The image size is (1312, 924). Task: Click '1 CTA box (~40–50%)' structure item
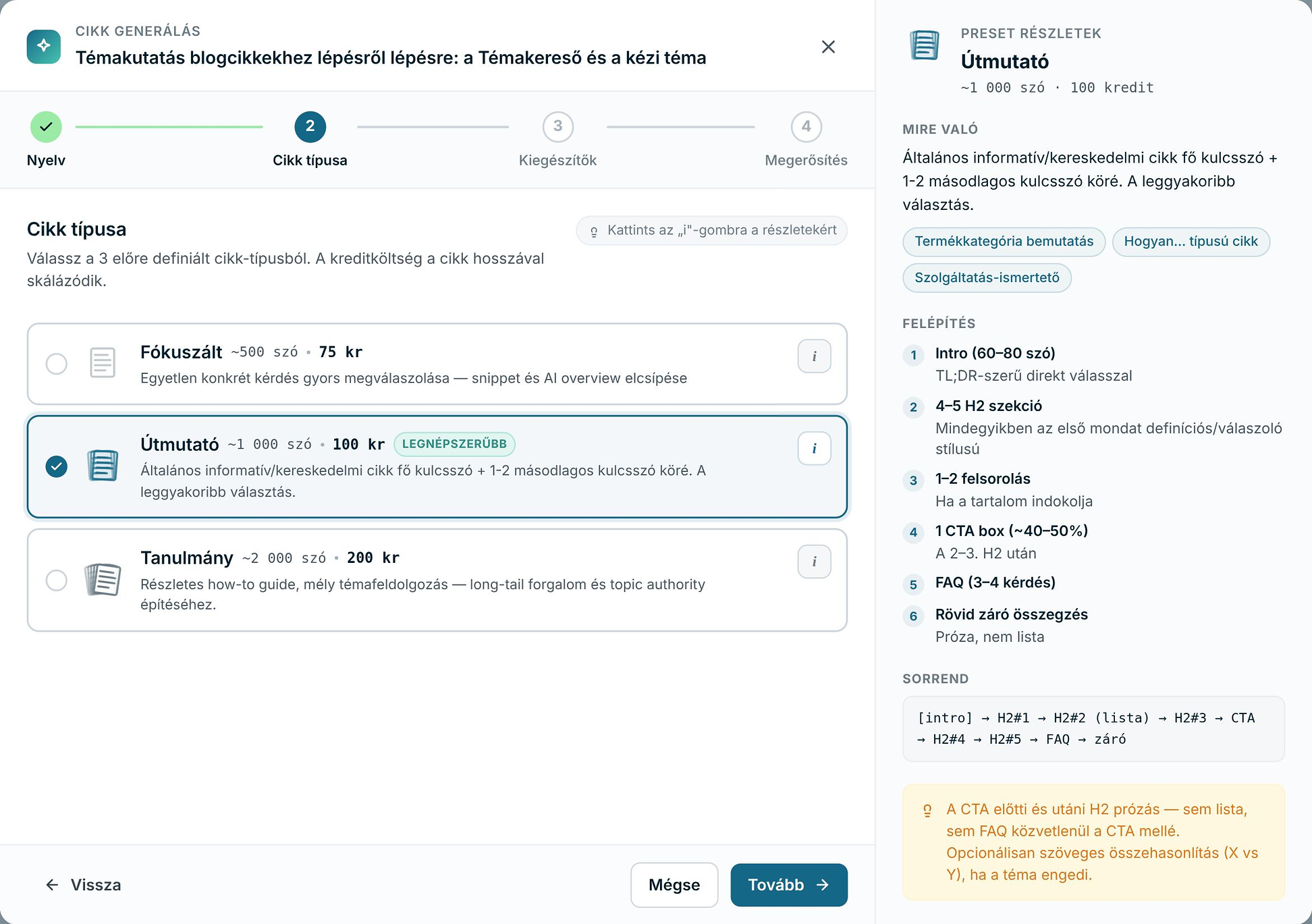click(x=1011, y=531)
